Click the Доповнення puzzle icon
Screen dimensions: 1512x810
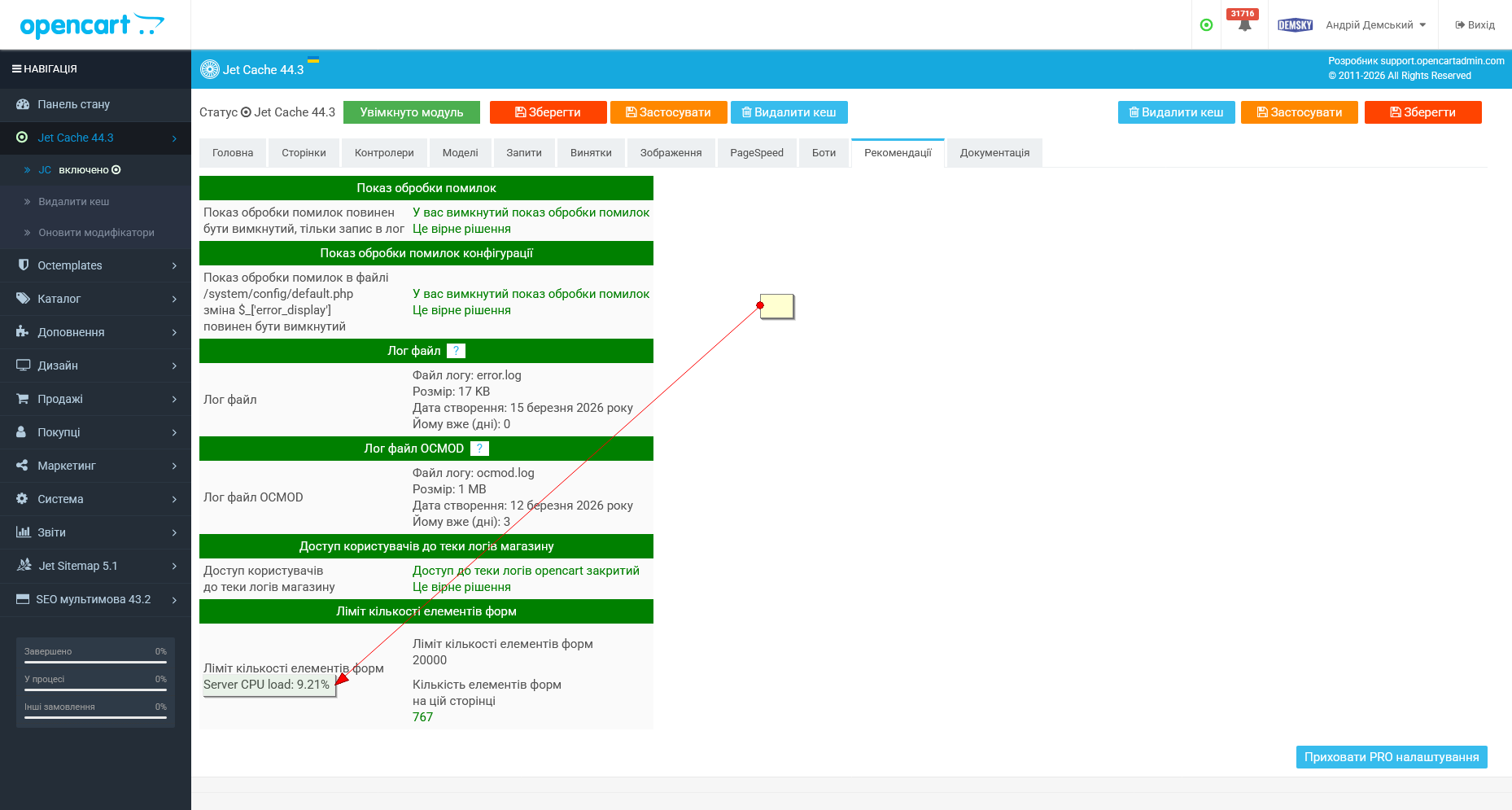coord(23,332)
